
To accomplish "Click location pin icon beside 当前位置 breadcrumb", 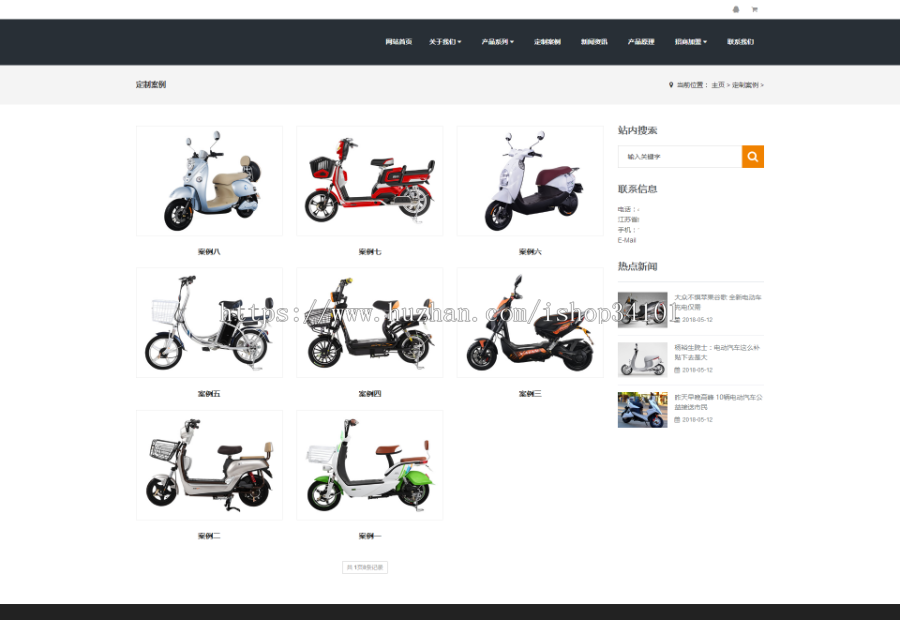I will (x=672, y=84).
